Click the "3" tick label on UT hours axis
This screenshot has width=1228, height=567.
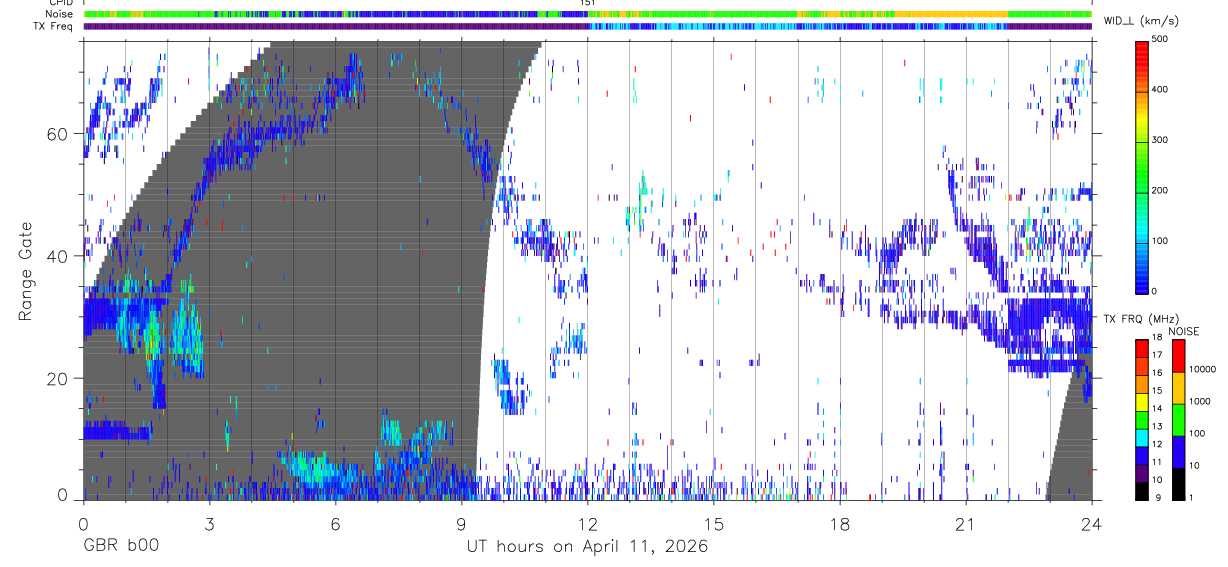(209, 524)
